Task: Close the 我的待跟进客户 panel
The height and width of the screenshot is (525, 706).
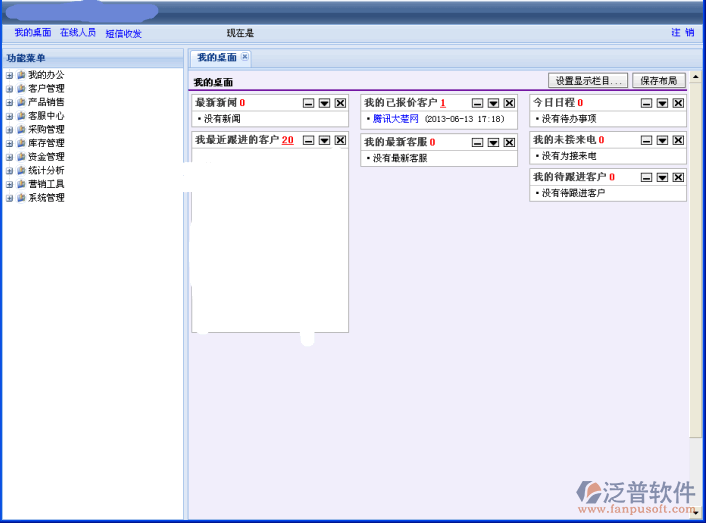Action: coord(678,178)
